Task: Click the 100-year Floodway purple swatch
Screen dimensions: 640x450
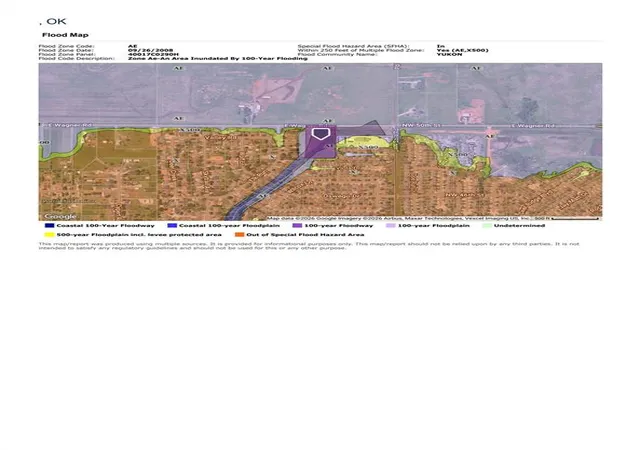Action: click(297, 225)
